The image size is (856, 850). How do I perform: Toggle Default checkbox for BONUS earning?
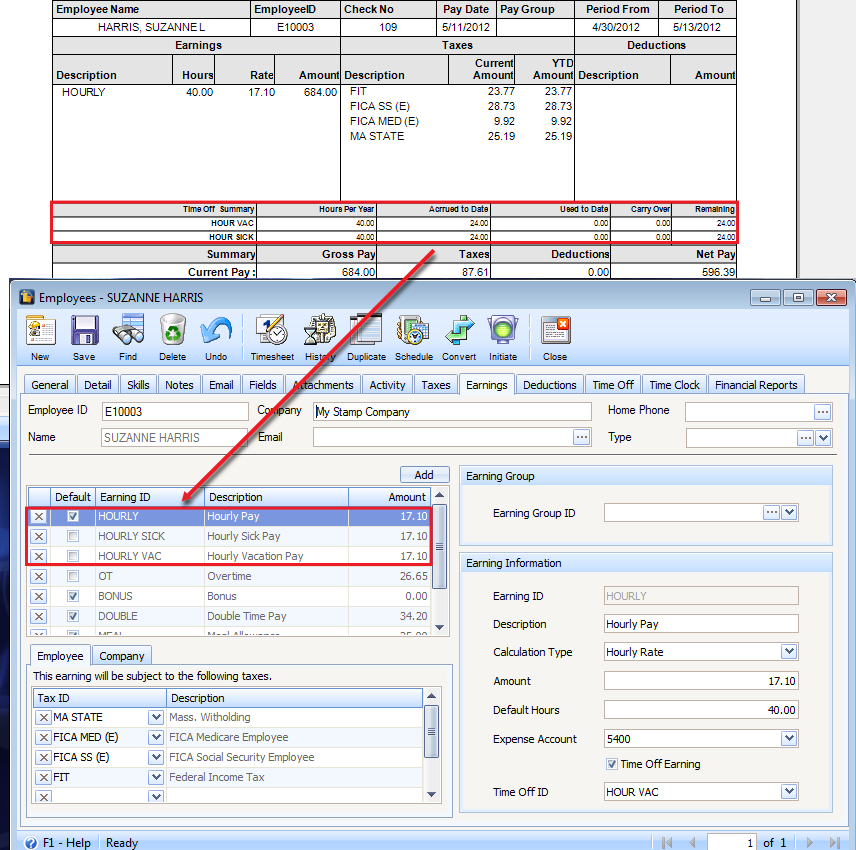click(x=73, y=597)
